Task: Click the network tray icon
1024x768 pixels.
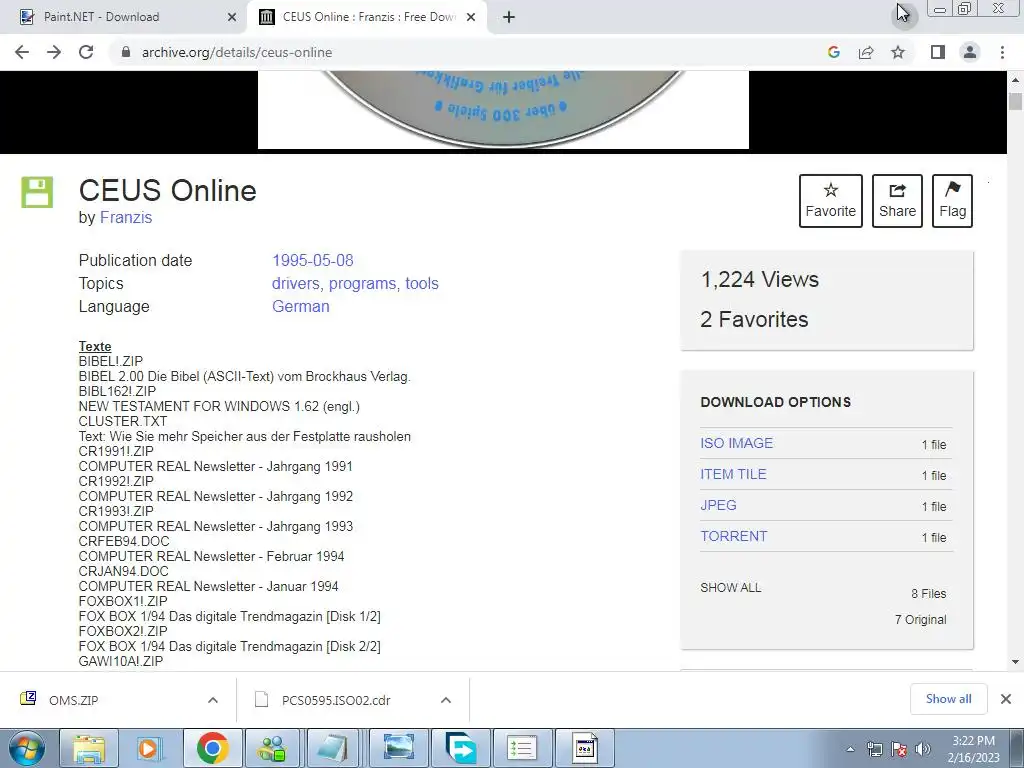Action: (x=874, y=749)
